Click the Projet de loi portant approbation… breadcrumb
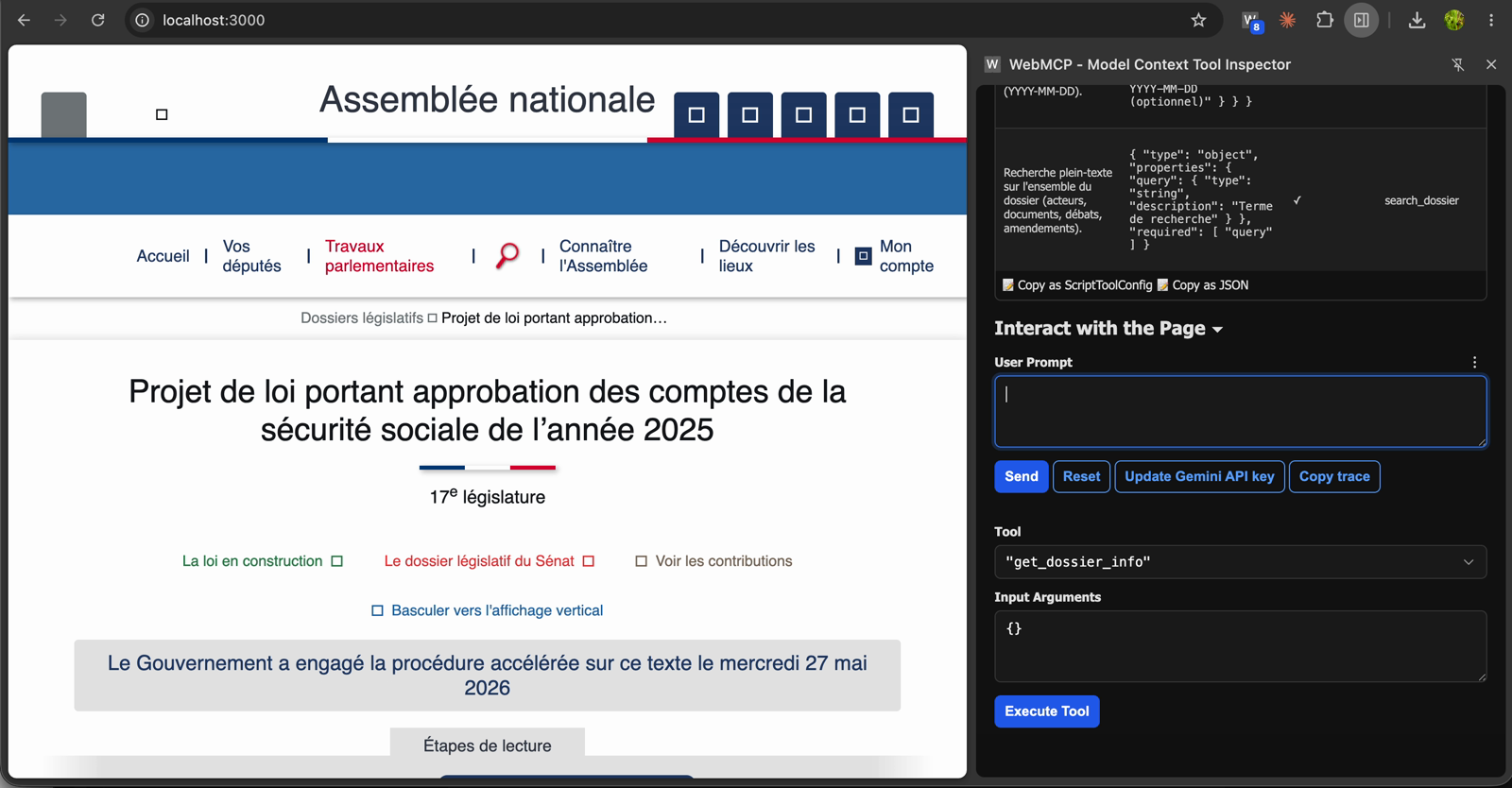 [x=554, y=318]
